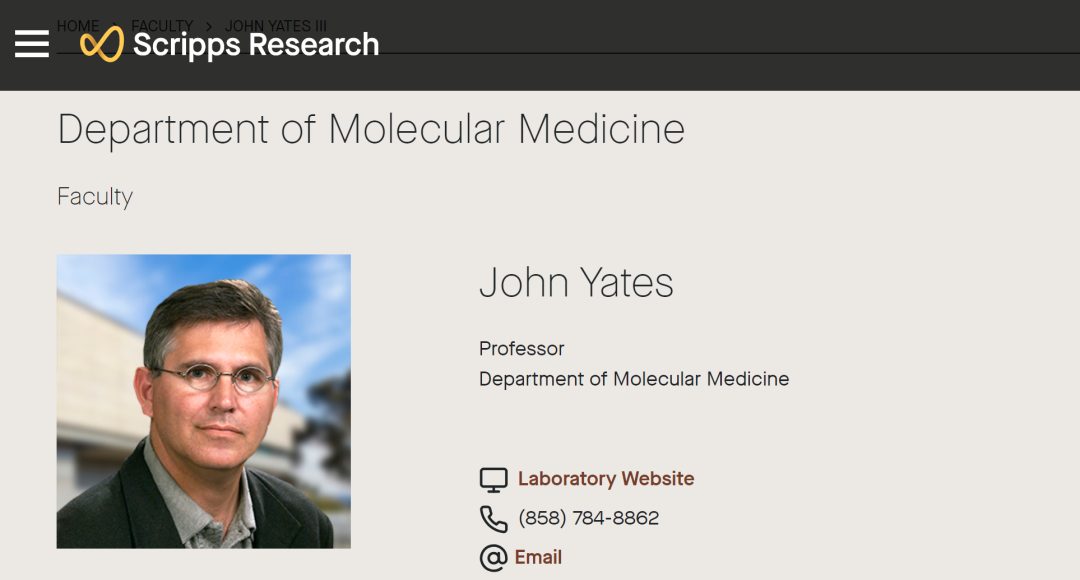Click the Faculty subheading

[x=95, y=197]
